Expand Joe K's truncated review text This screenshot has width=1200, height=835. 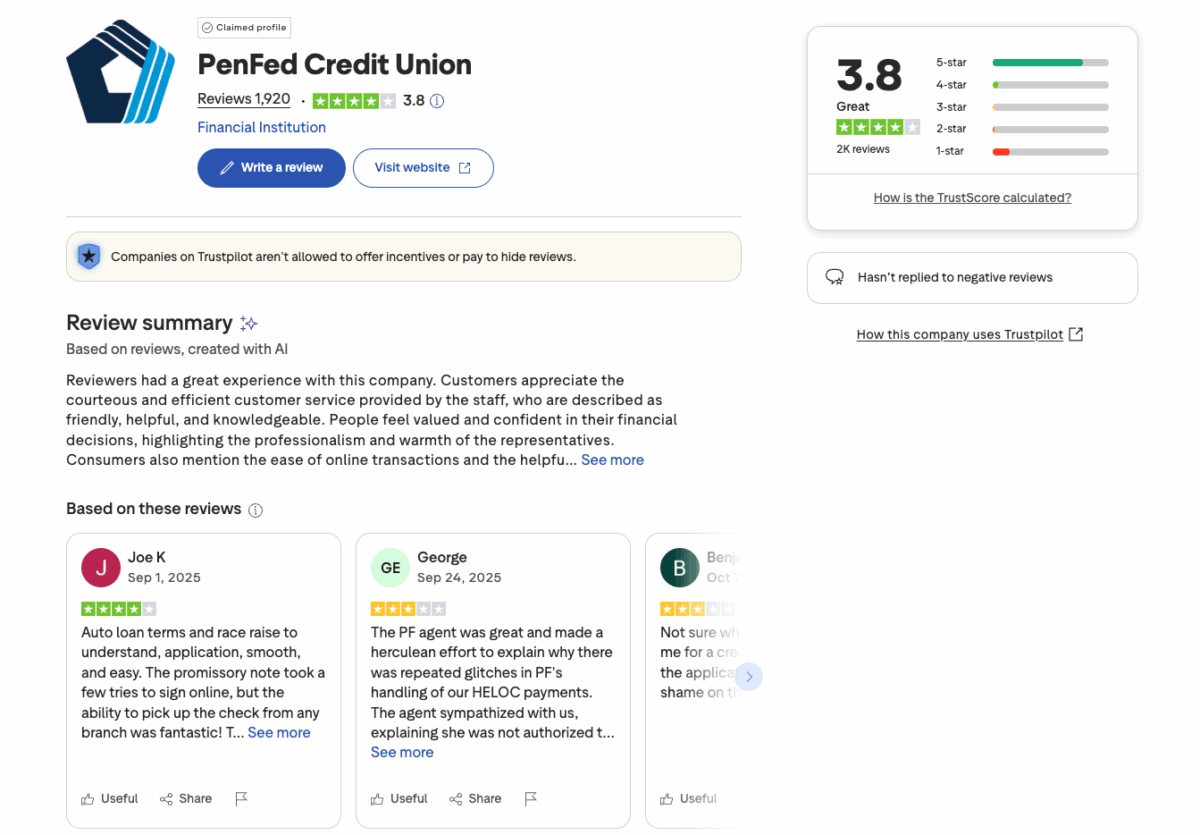coord(278,732)
